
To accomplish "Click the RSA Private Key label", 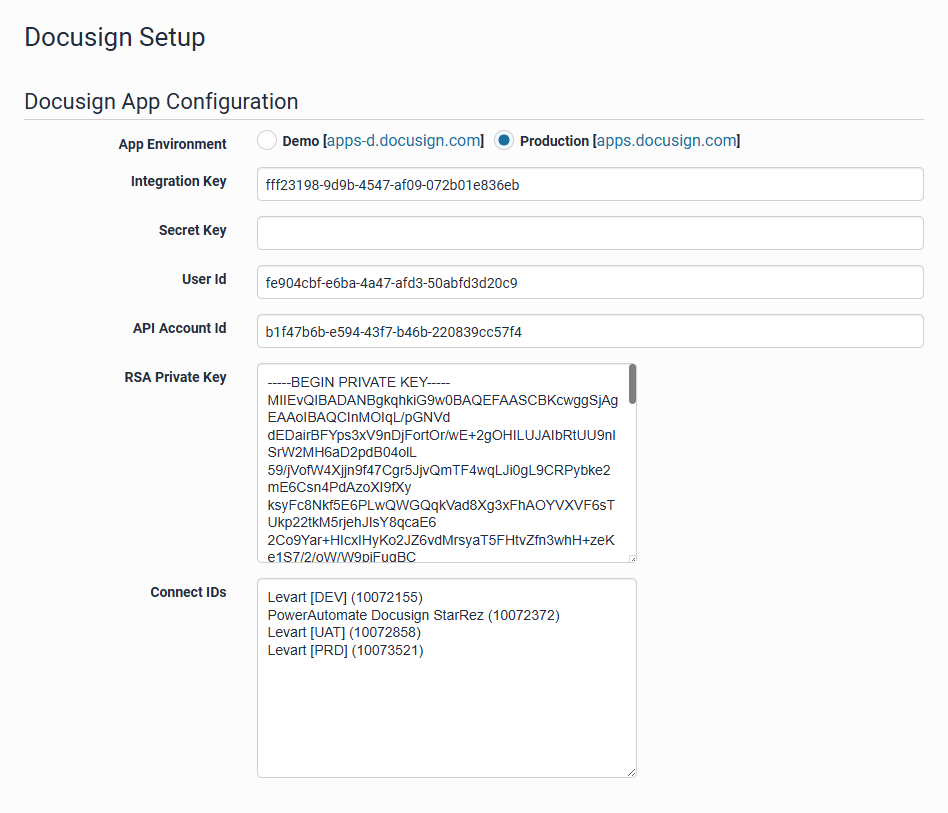I will click(175, 377).
